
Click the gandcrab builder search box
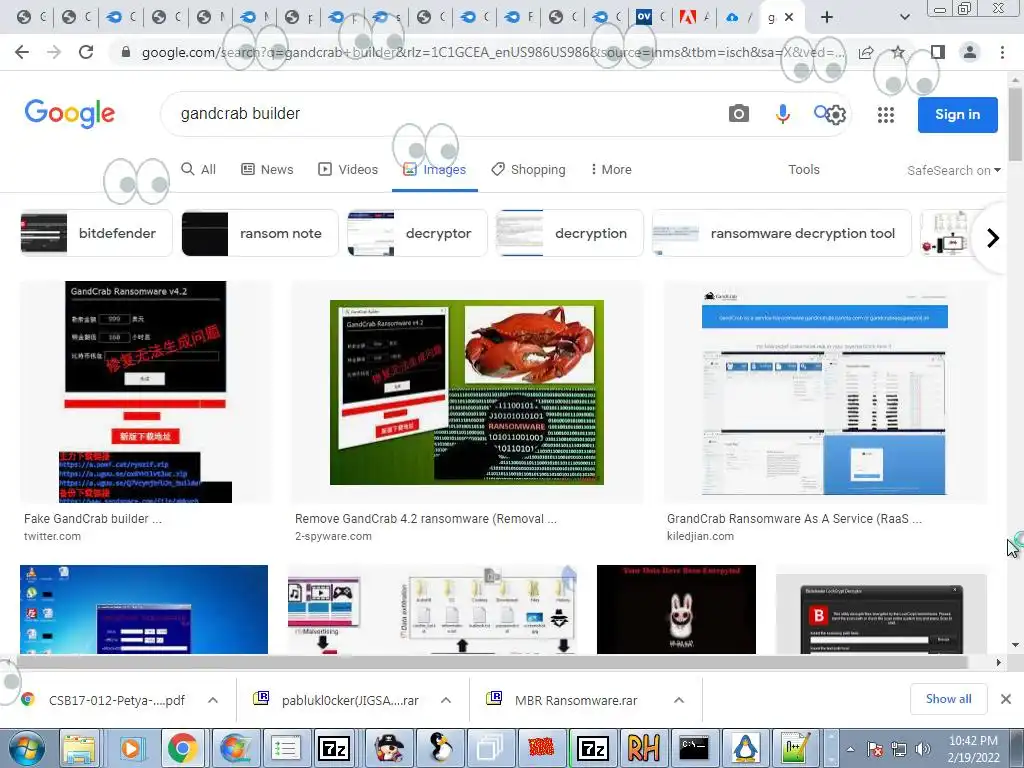(444, 114)
